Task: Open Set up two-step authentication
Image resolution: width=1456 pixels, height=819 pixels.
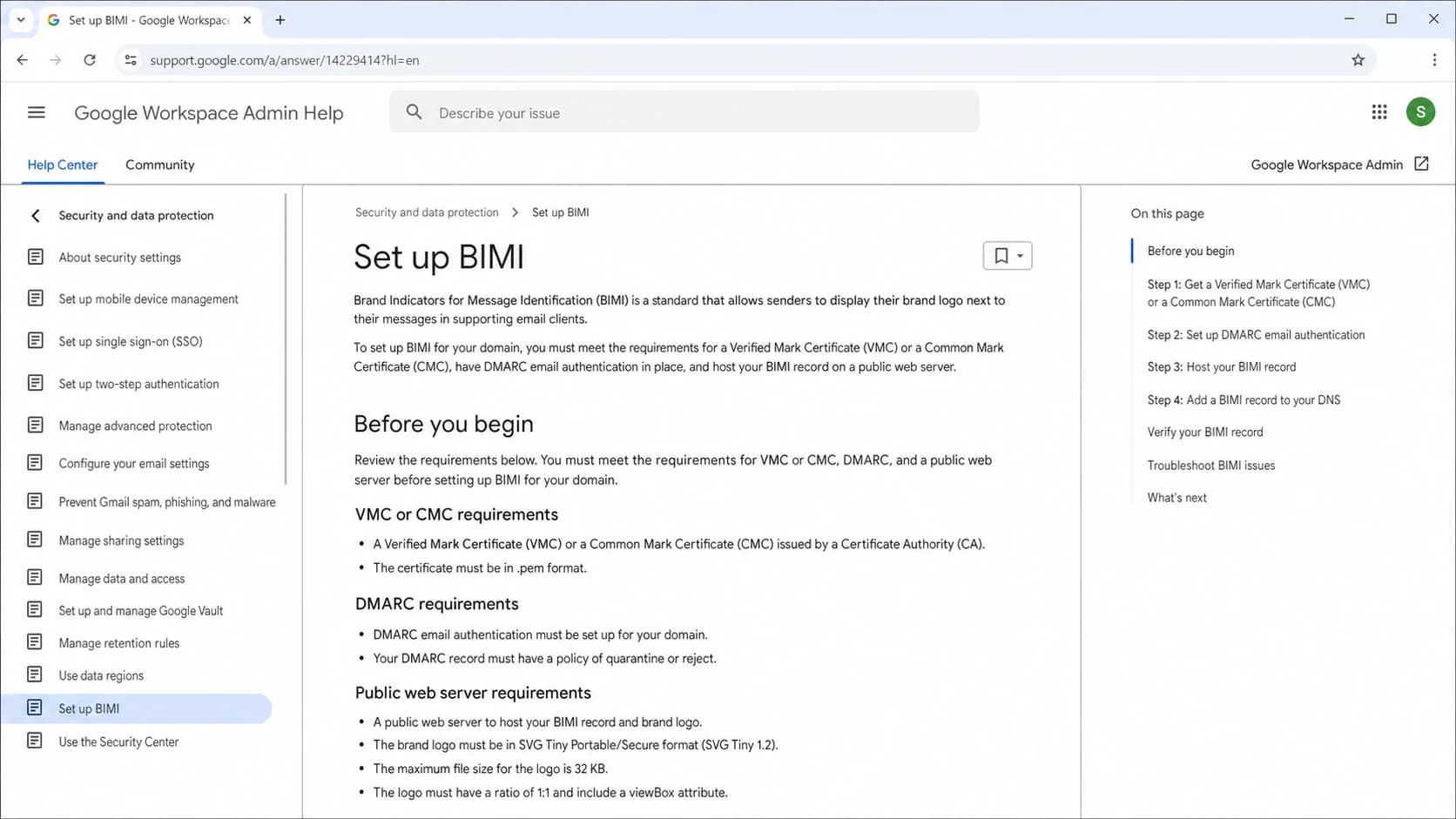Action: point(138,384)
